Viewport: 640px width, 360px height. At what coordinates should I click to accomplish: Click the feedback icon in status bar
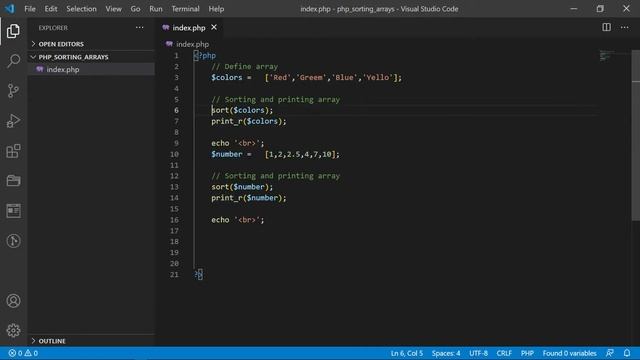(x=610, y=353)
